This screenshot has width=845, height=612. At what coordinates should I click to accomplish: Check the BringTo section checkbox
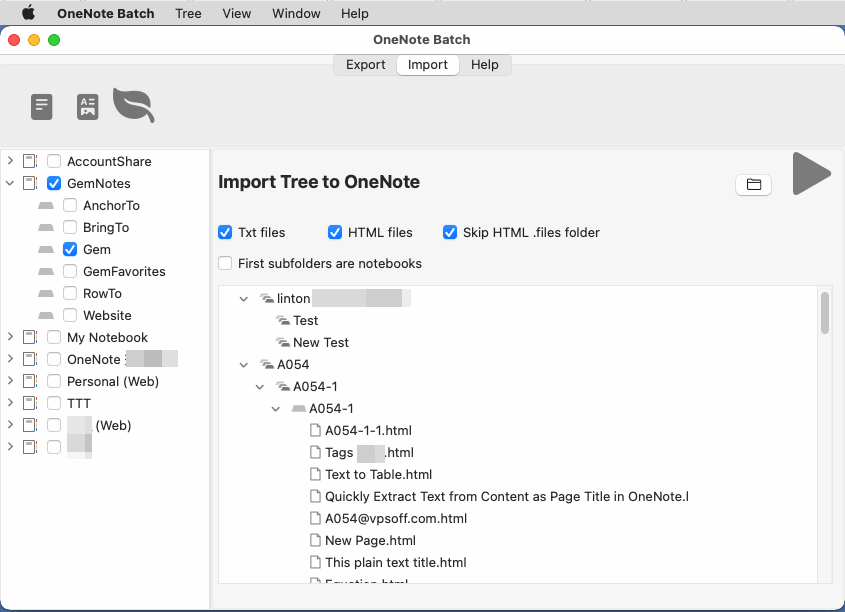[70, 227]
